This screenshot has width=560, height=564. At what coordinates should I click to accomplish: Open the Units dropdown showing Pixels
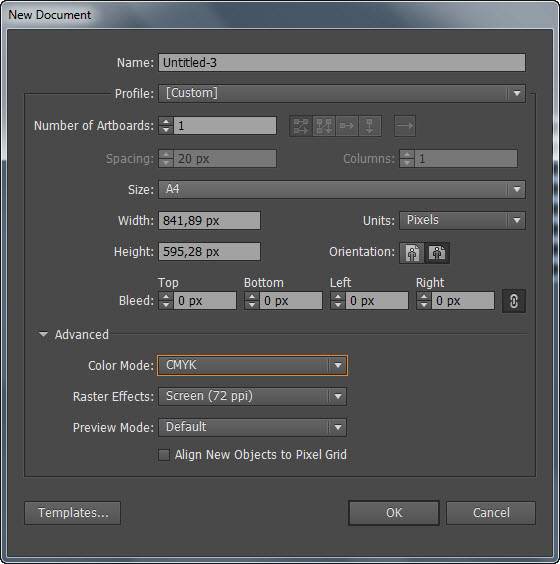[462, 220]
